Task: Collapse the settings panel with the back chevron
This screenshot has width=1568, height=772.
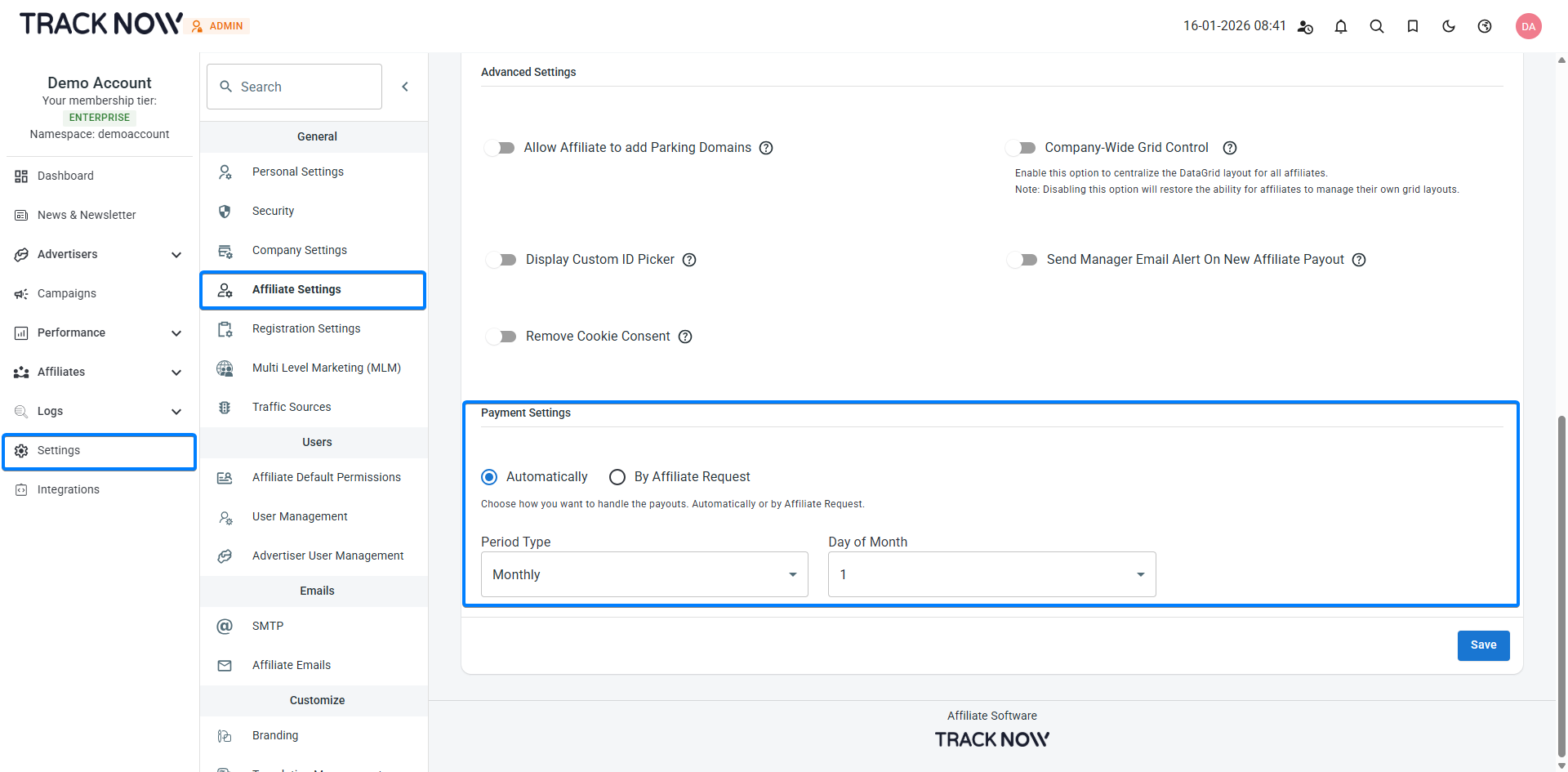Action: pyautogui.click(x=405, y=87)
